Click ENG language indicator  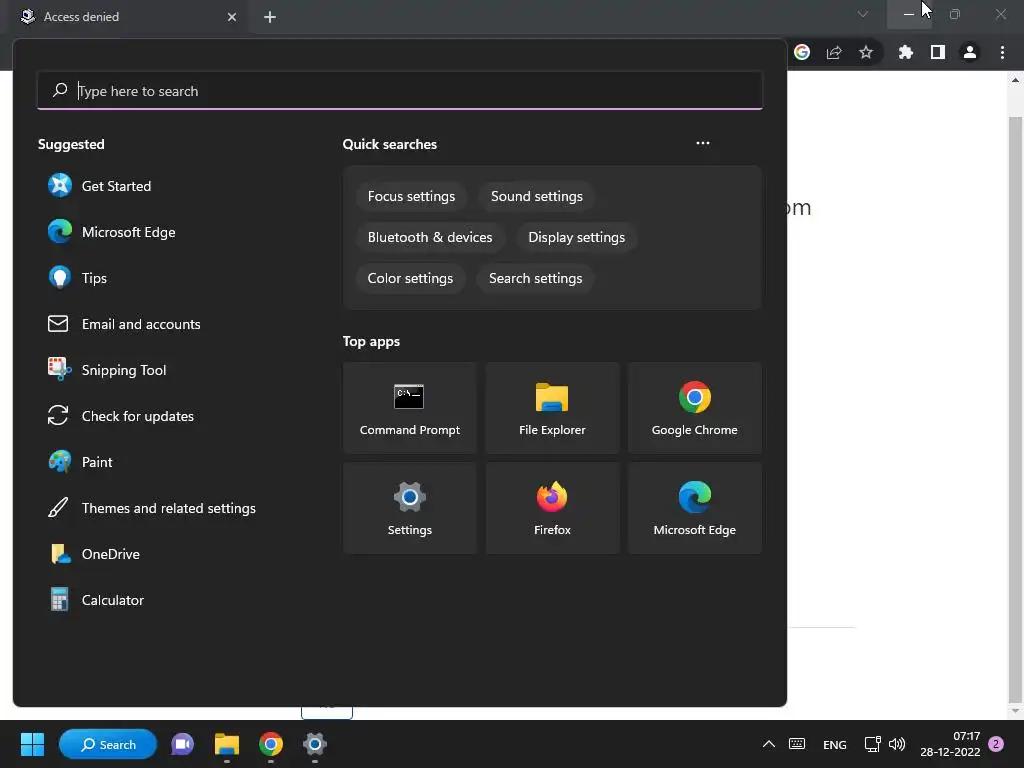(x=835, y=744)
